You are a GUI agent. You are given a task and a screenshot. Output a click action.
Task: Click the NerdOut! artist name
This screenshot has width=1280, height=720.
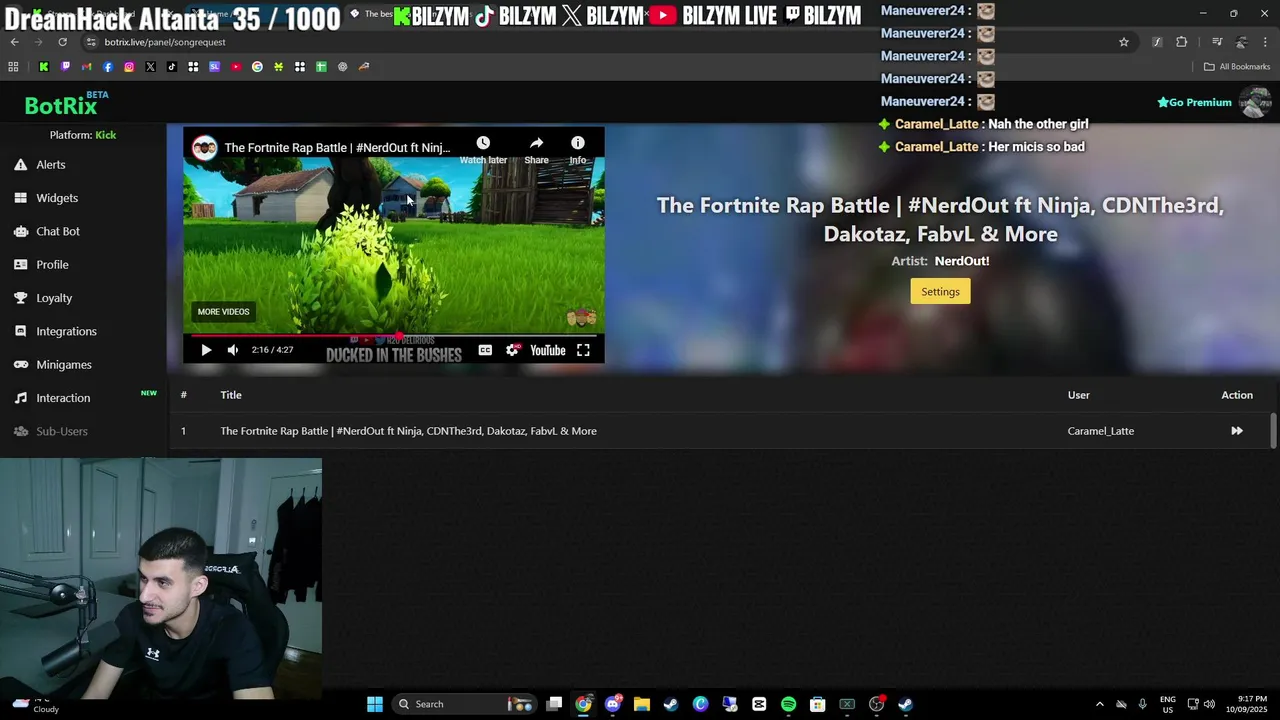click(x=962, y=261)
